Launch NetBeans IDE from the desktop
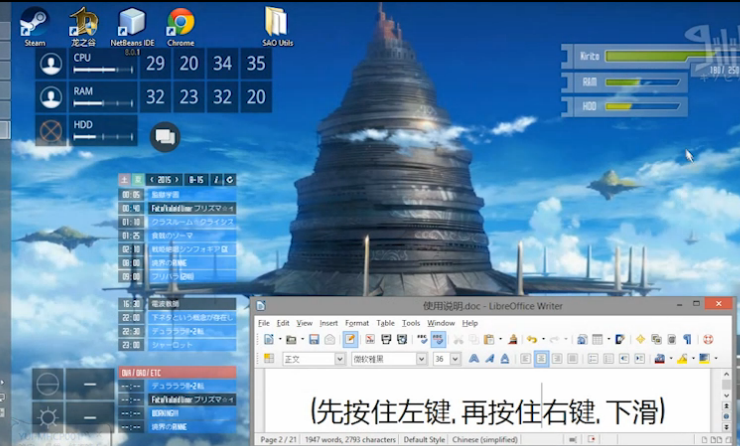740x446 pixels. point(132,28)
